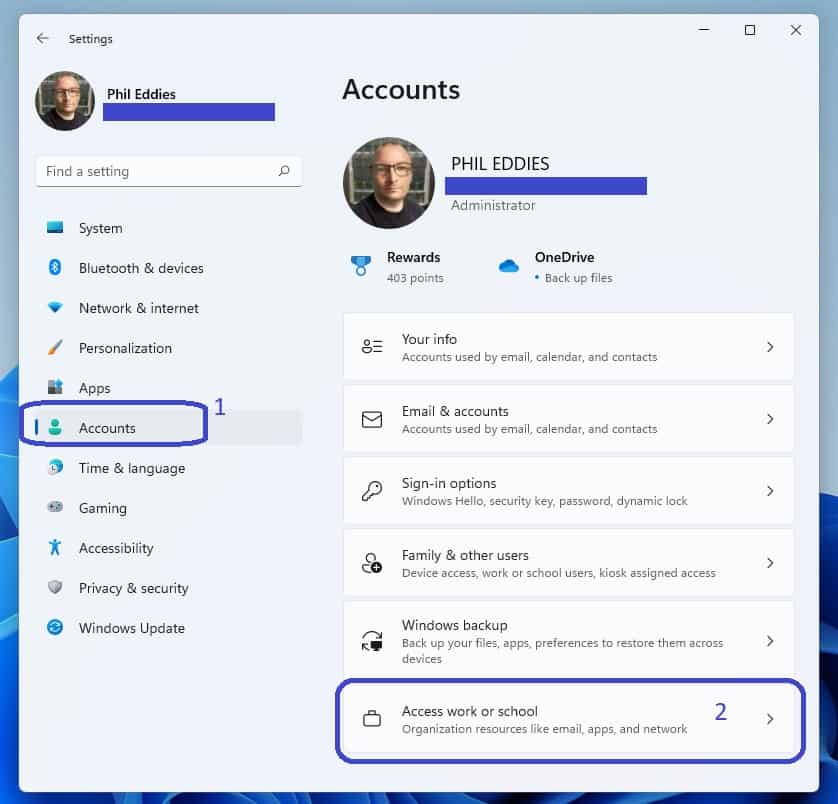The height and width of the screenshot is (804, 838).
Task: Close the Settings window
Action: point(796,30)
